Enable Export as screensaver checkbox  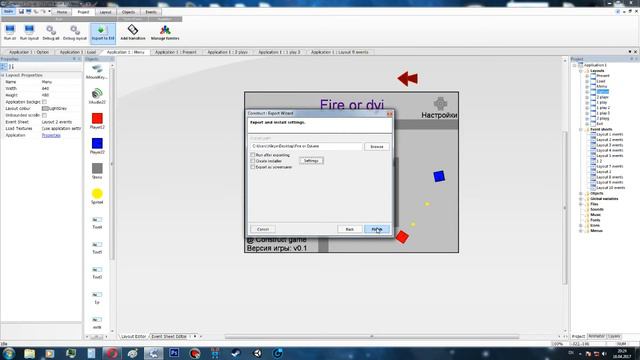(x=253, y=167)
